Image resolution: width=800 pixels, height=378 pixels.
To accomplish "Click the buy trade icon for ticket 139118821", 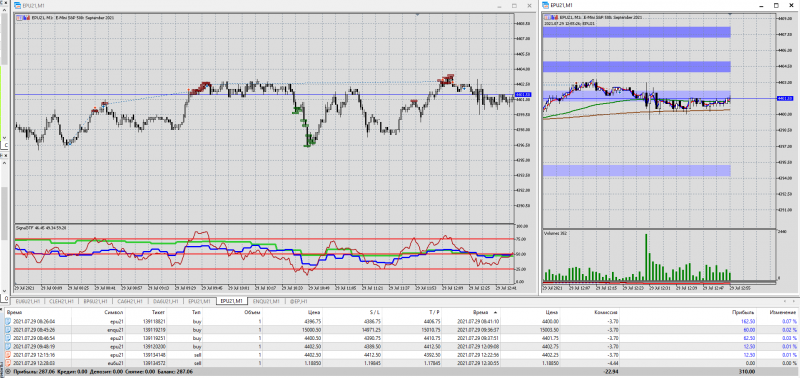I will [x=8, y=321].
